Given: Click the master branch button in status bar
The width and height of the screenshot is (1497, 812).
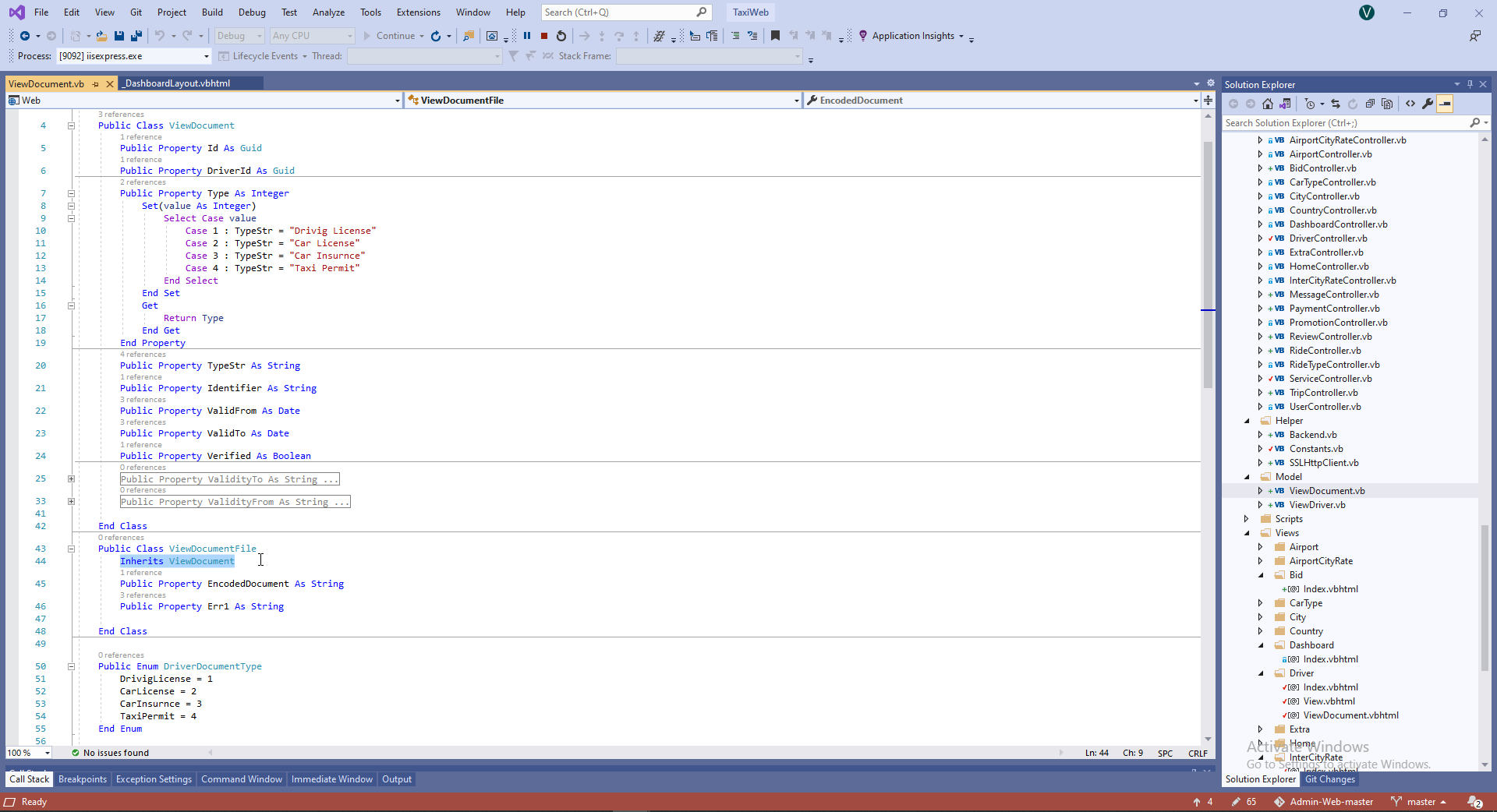Looking at the screenshot, I should tap(1419, 802).
